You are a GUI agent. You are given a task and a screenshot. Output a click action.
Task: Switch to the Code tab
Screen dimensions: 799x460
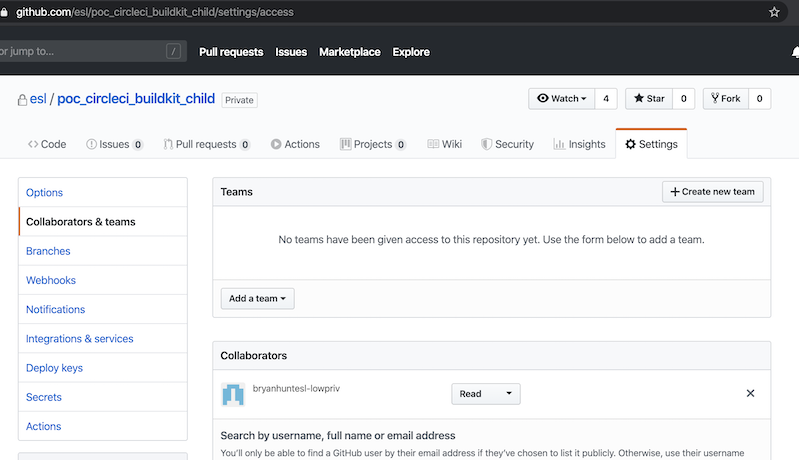47,144
